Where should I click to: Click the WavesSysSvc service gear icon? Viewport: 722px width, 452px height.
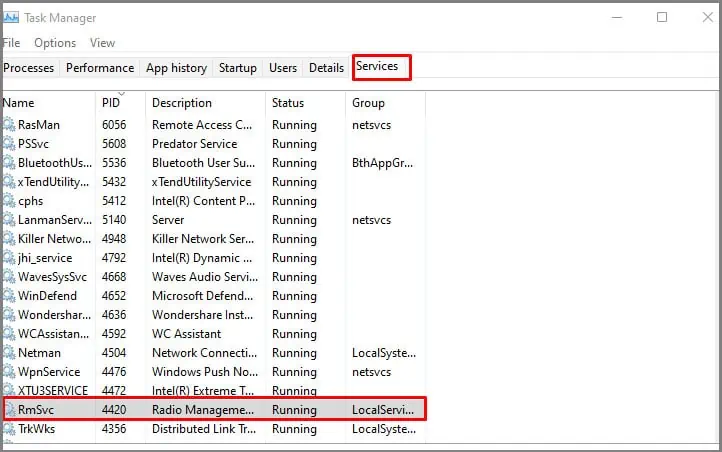point(9,277)
